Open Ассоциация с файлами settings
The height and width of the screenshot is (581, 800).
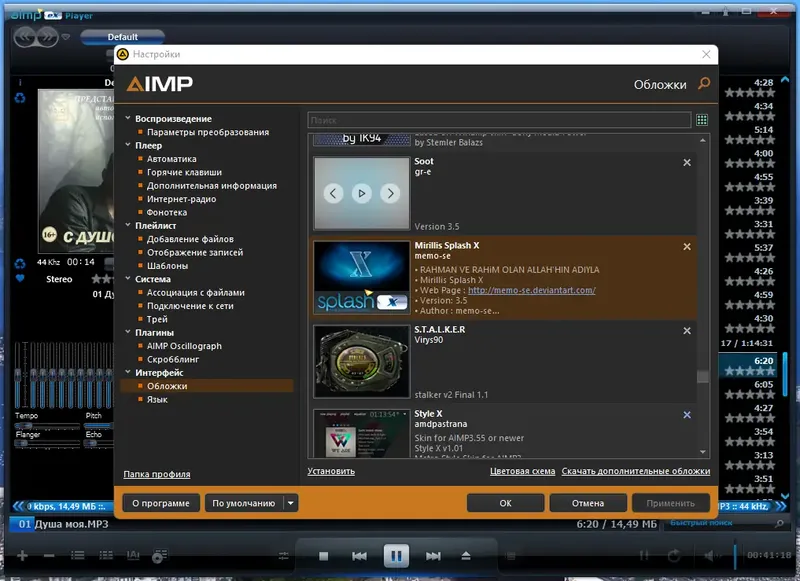click(195, 292)
